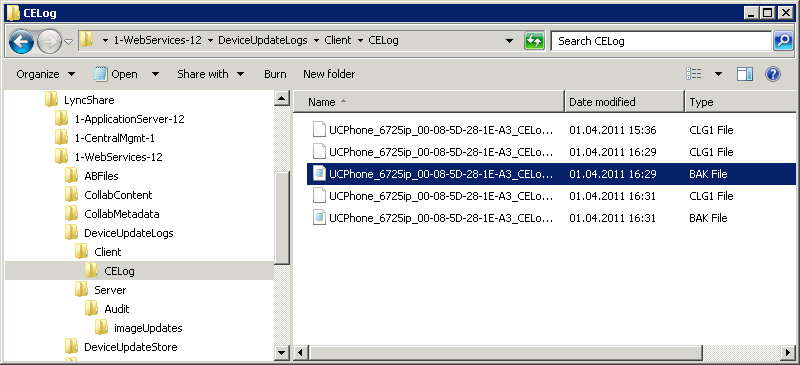This screenshot has height=365, width=800.
Task: Click the Change your view icon
Action: pyautogui.click(x=694, y=75)
